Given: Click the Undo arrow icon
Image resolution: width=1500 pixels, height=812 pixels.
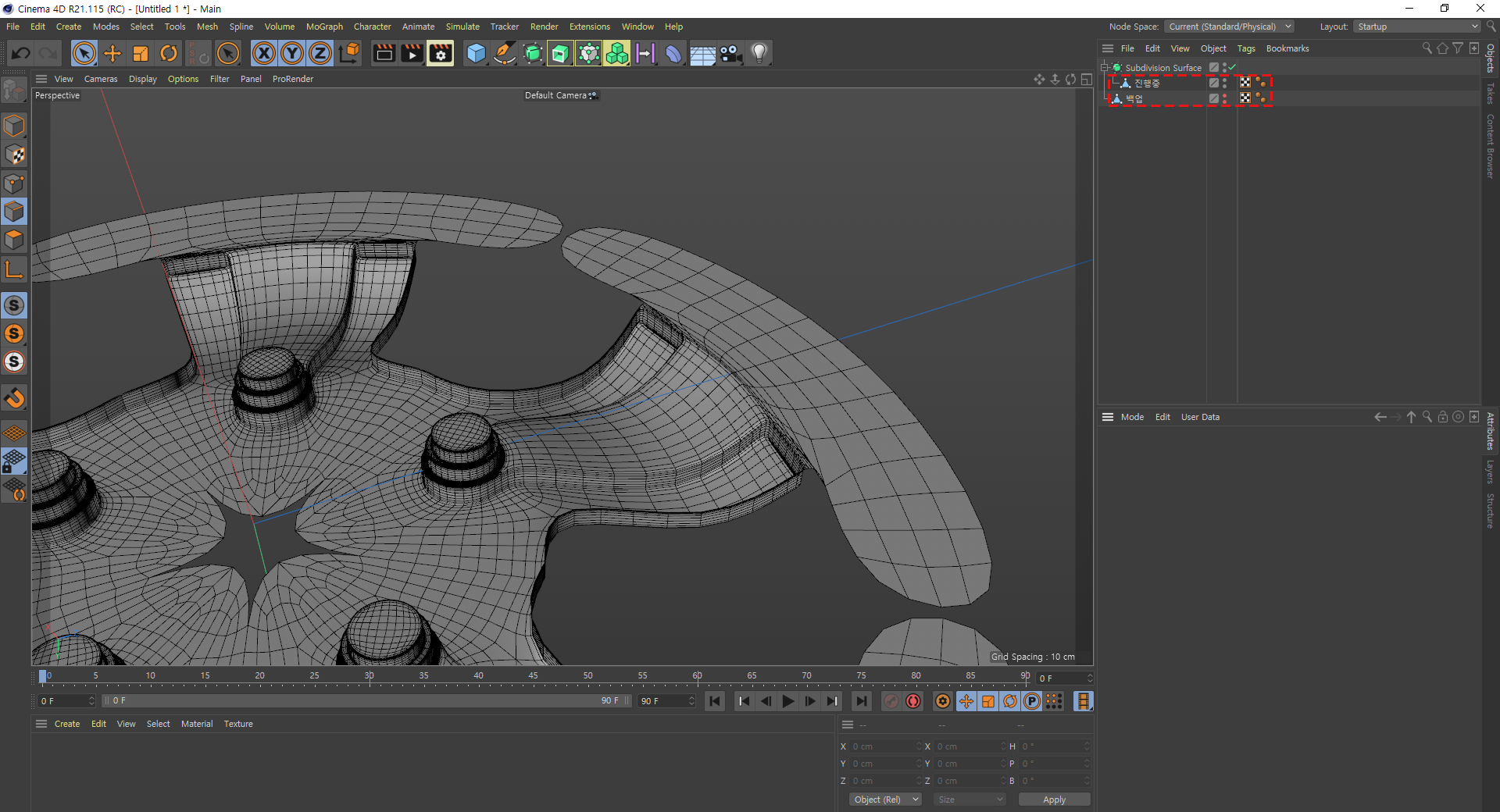Looking at the screenshot, I should 21,53.
